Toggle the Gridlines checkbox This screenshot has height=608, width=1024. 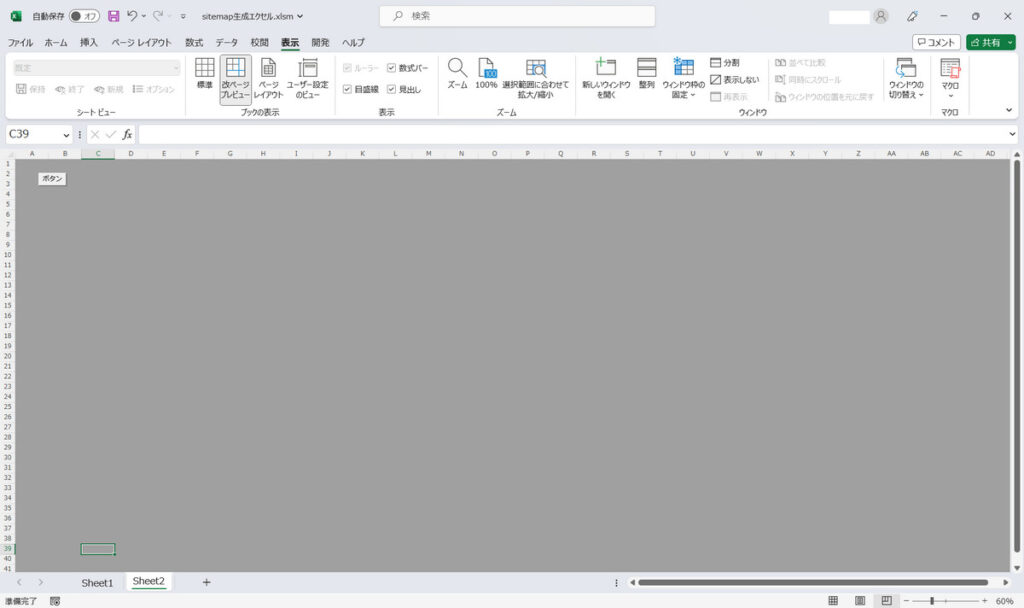[x=347, y=89]
